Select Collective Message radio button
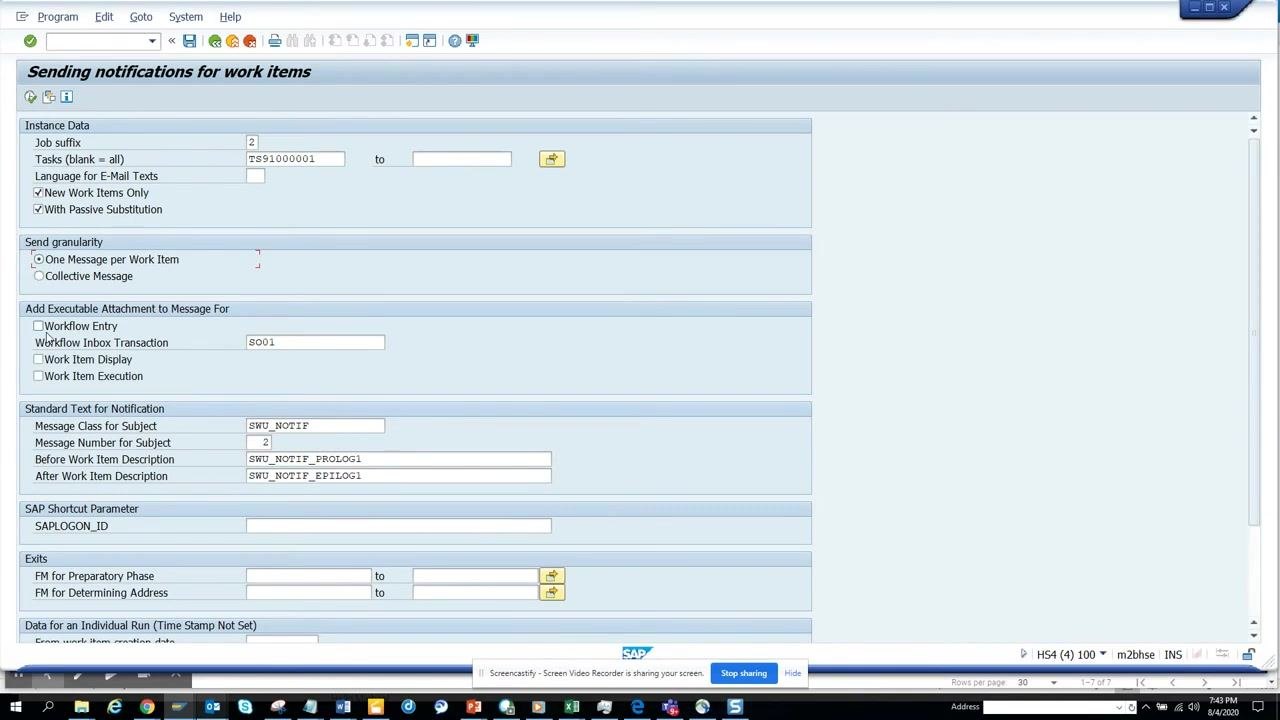 click(x=39, y=276)
